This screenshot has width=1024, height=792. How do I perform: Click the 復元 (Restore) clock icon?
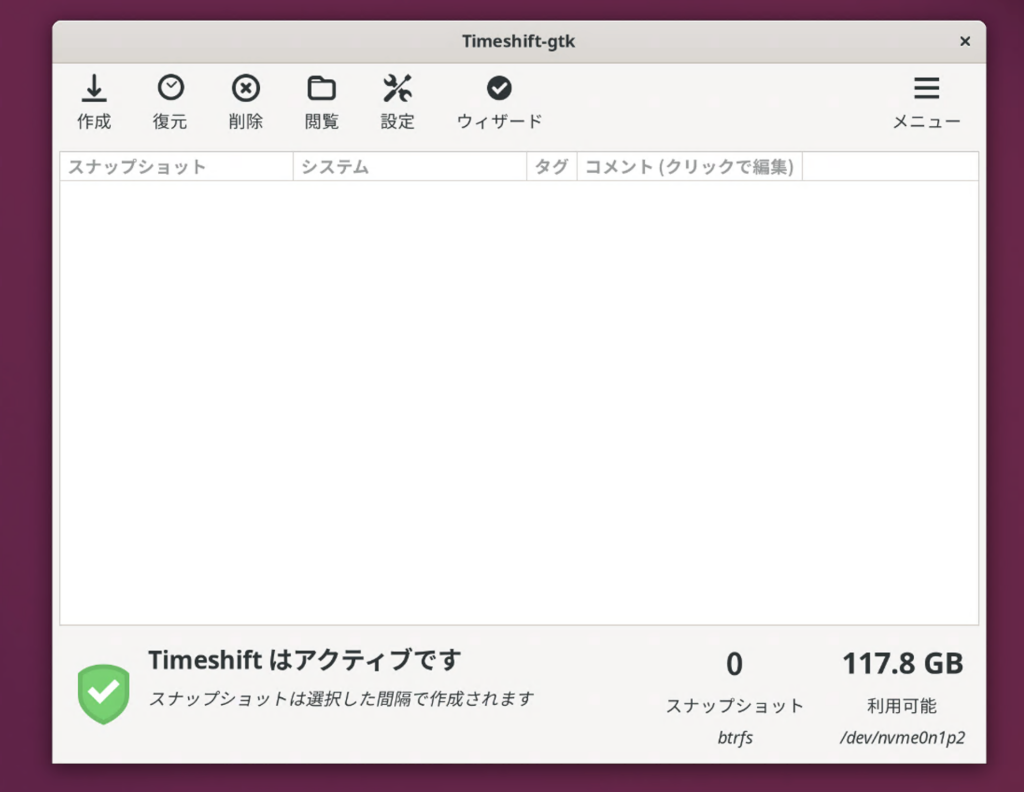click(170, 89)
